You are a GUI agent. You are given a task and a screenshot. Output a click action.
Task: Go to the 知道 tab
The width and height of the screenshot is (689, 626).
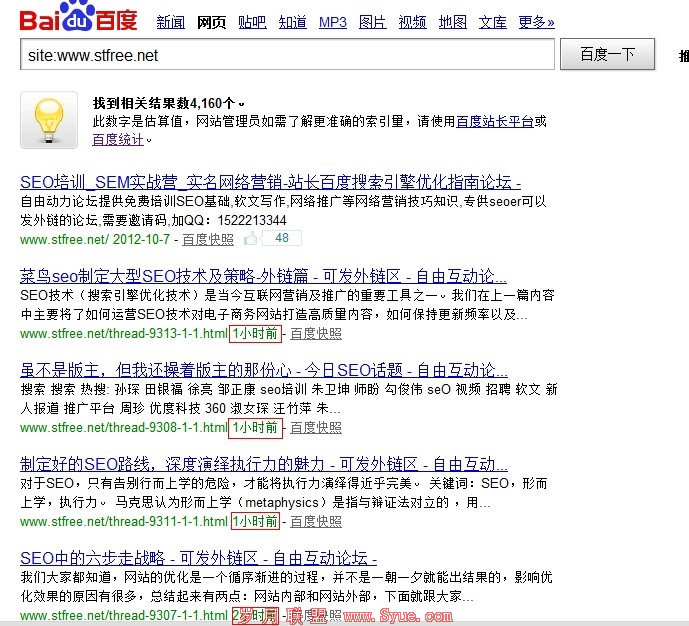[292, 22]
